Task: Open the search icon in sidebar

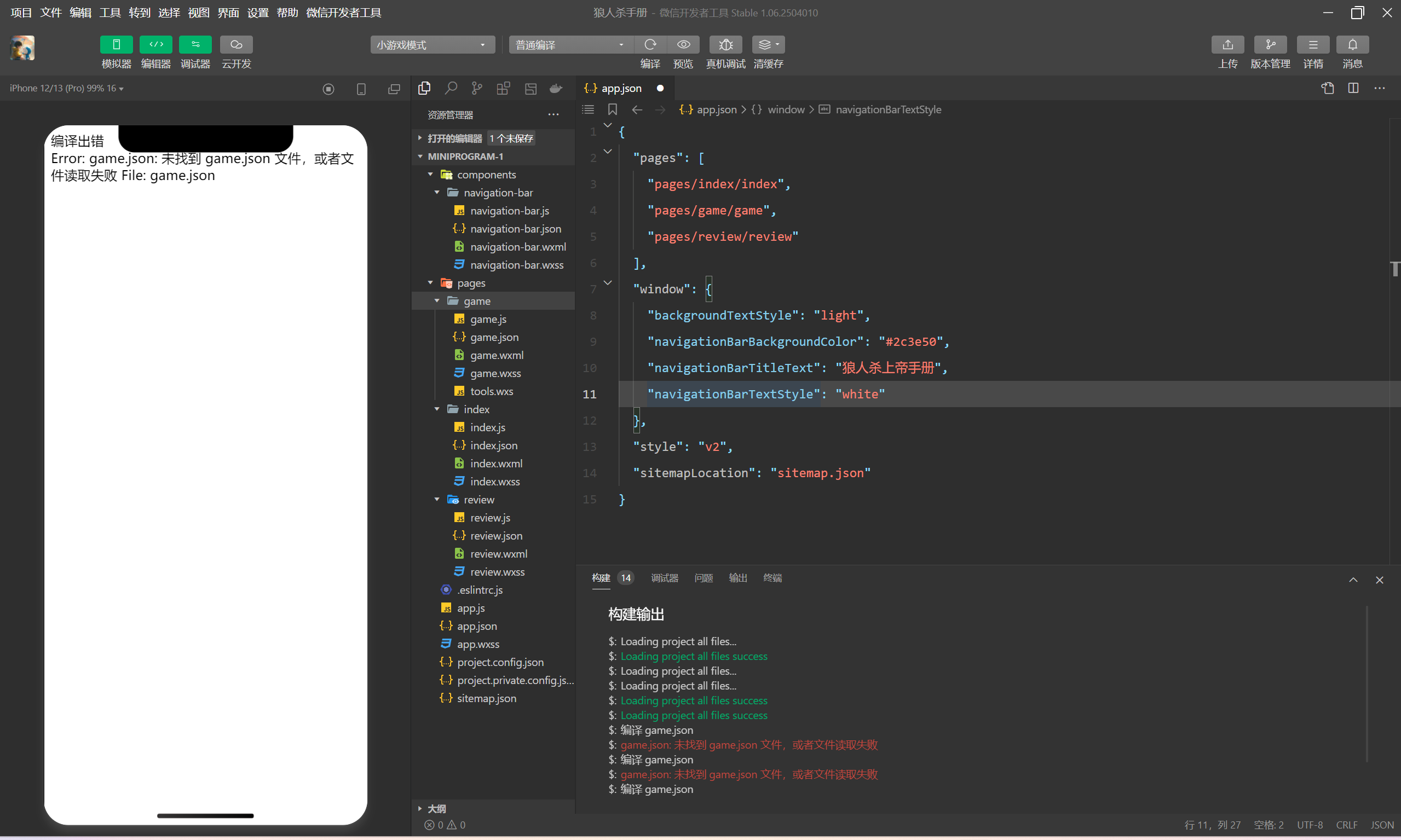Action: (x=451, y=88)
